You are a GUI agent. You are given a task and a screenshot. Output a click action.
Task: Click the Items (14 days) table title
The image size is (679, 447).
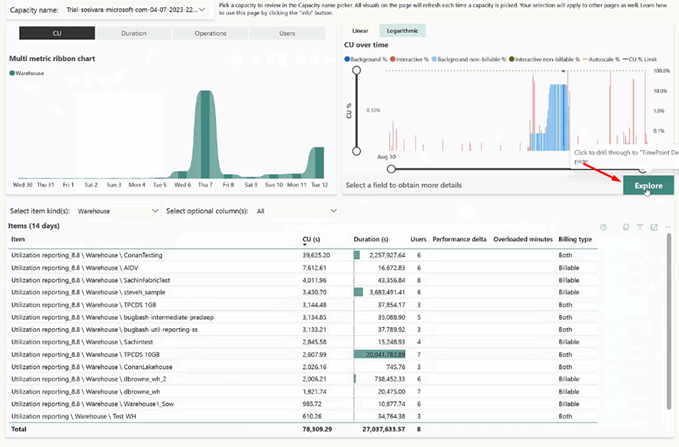pyautogui.click(x=34, y=226)
